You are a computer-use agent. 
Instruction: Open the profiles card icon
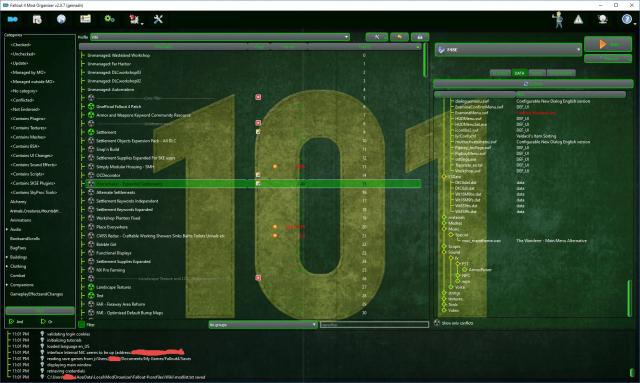click(85, 19)
